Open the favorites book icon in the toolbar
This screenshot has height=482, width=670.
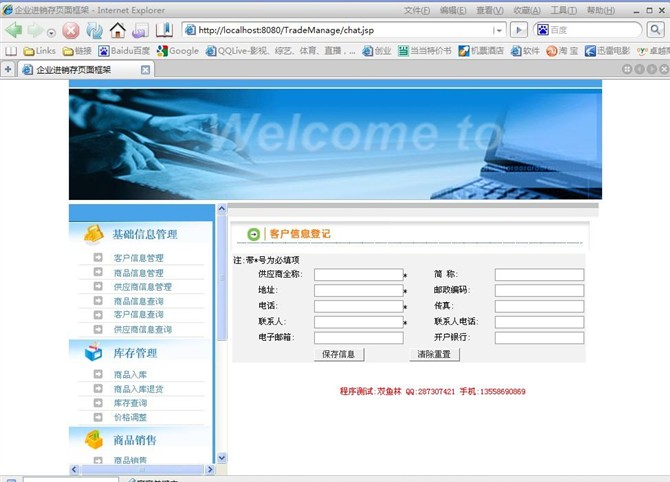(x=164, y=30)
